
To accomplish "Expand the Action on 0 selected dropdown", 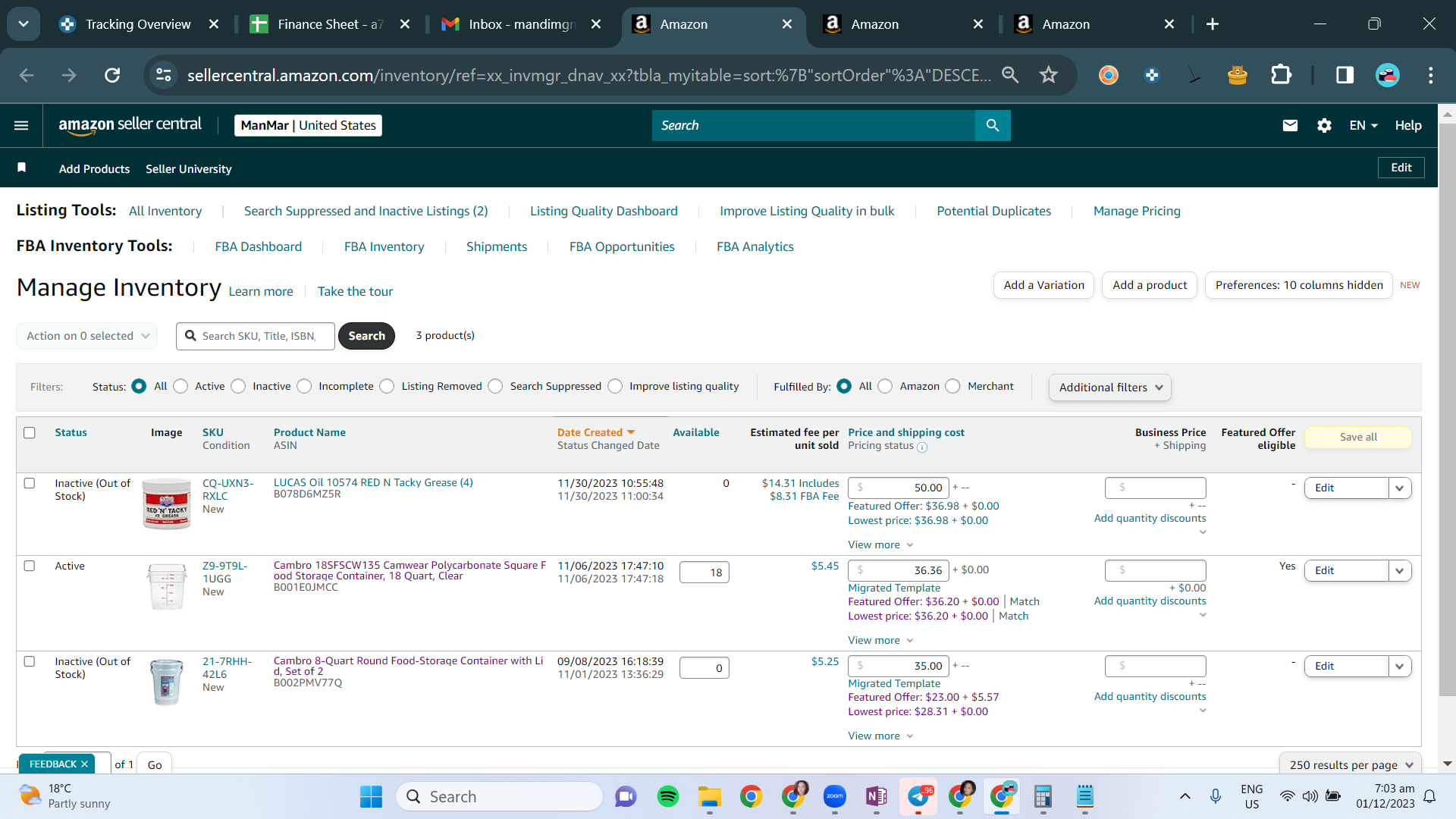I will [87, 336].
